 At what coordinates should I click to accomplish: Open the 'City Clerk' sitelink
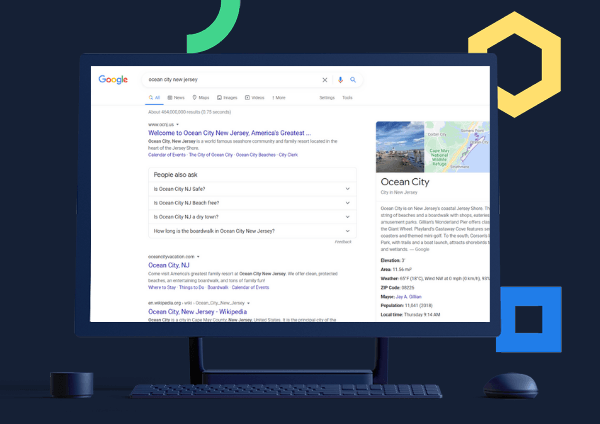pyautogui.click(x=288, y=155)
